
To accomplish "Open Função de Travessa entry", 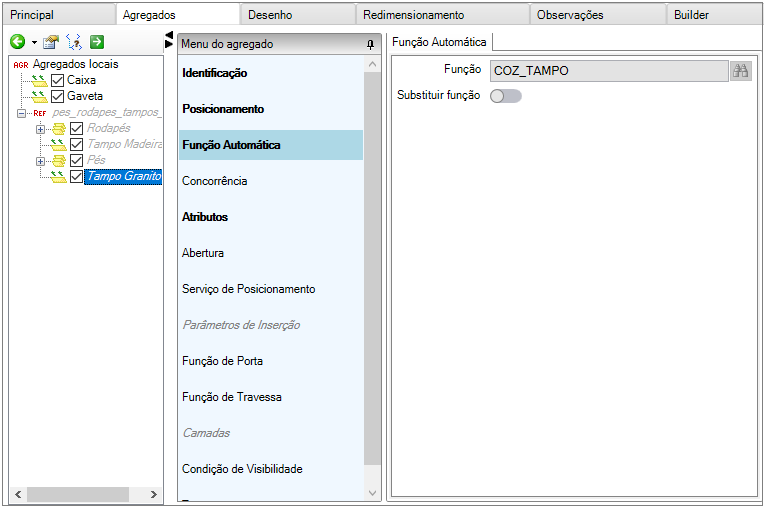I will pyautogui.click(x=271, y=397).
